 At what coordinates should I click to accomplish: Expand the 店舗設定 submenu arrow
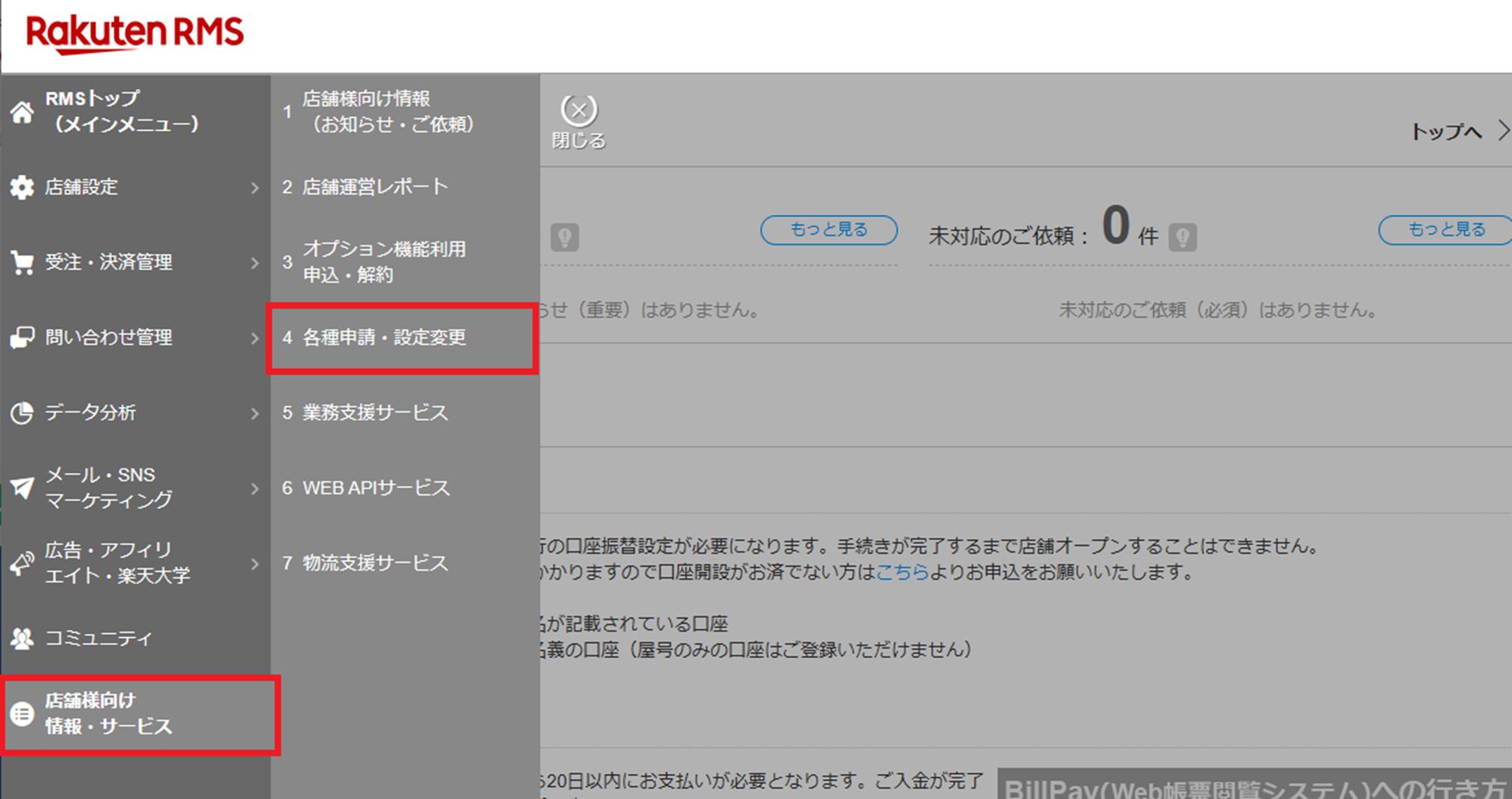(x=255, y=188)
